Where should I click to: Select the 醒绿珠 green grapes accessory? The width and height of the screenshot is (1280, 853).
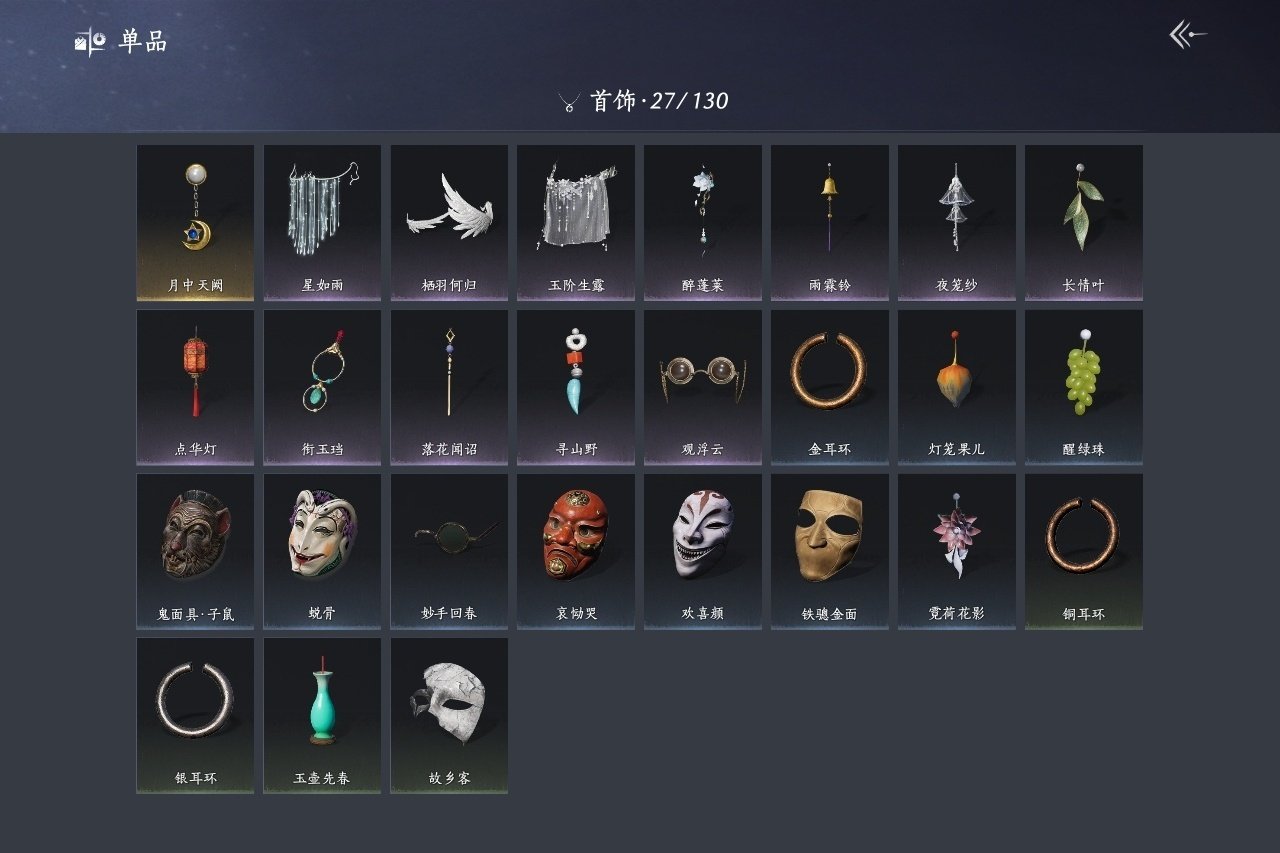coord(1083,387)
